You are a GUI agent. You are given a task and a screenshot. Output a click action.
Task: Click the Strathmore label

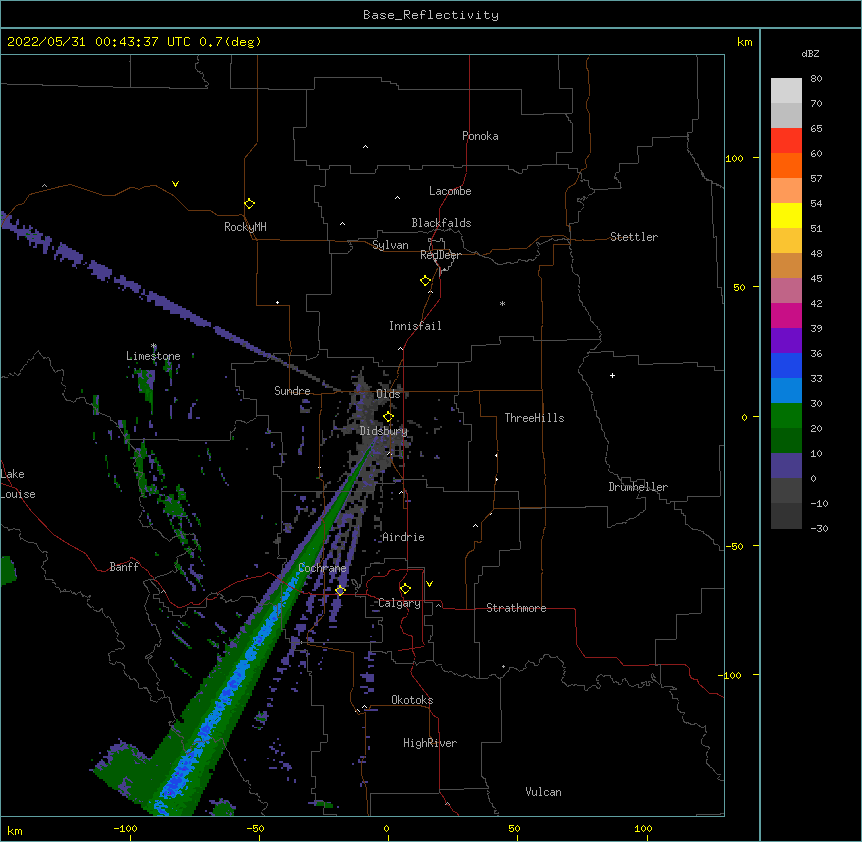click(x=516, y=608)
